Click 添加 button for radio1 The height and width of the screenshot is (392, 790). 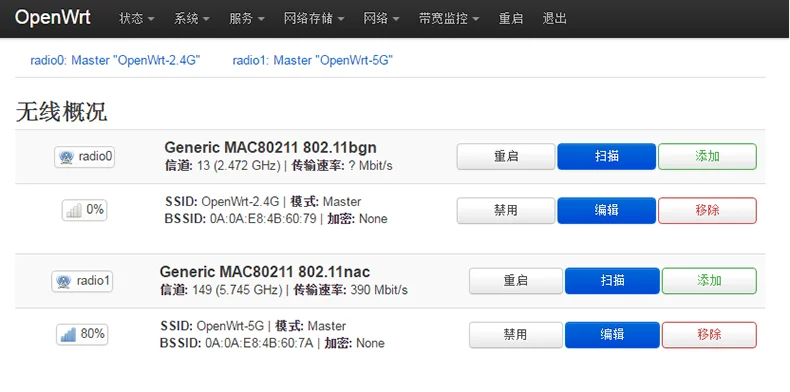coord(709,281)
